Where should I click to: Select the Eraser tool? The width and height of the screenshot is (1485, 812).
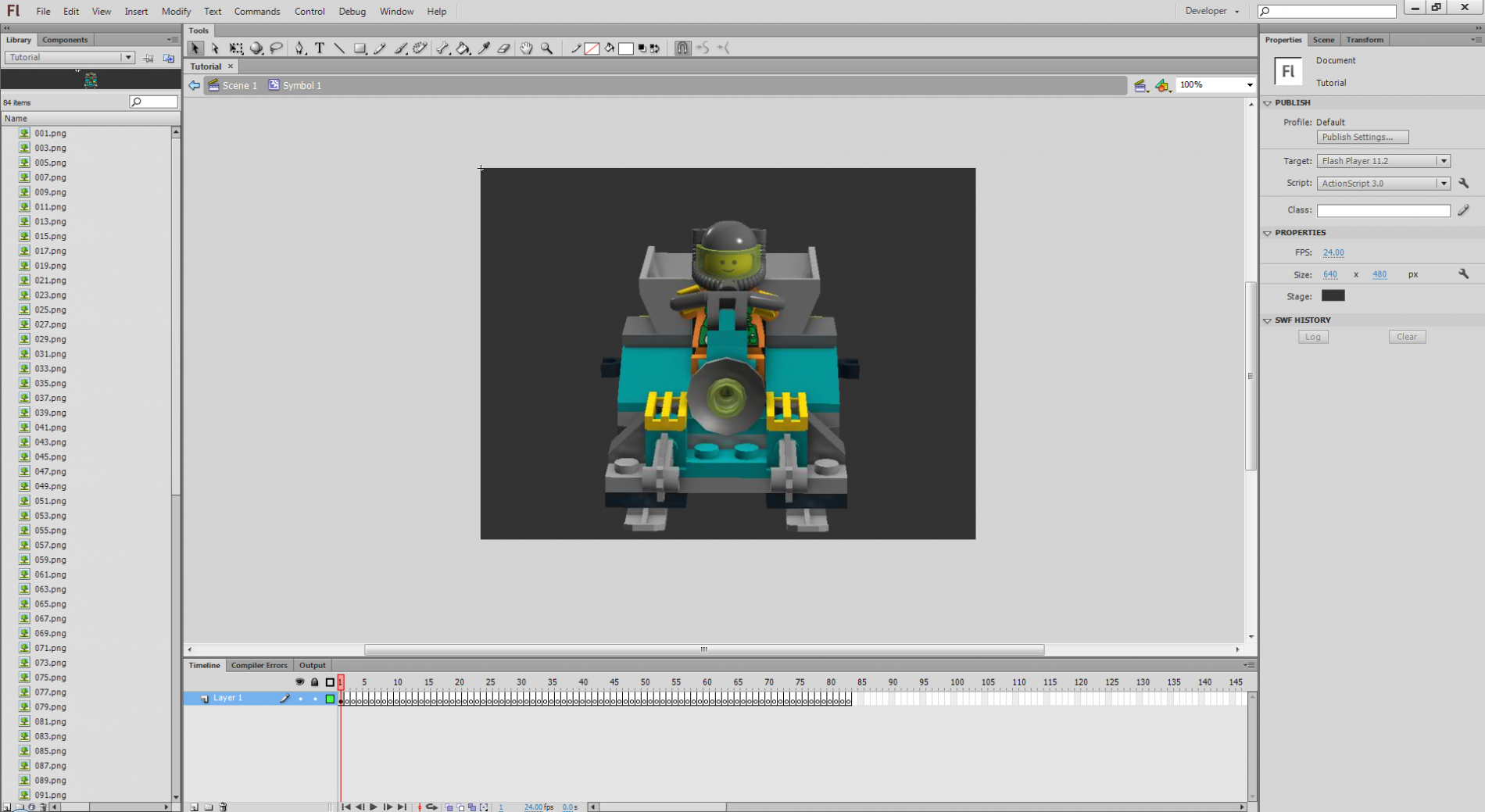[504, 48]
